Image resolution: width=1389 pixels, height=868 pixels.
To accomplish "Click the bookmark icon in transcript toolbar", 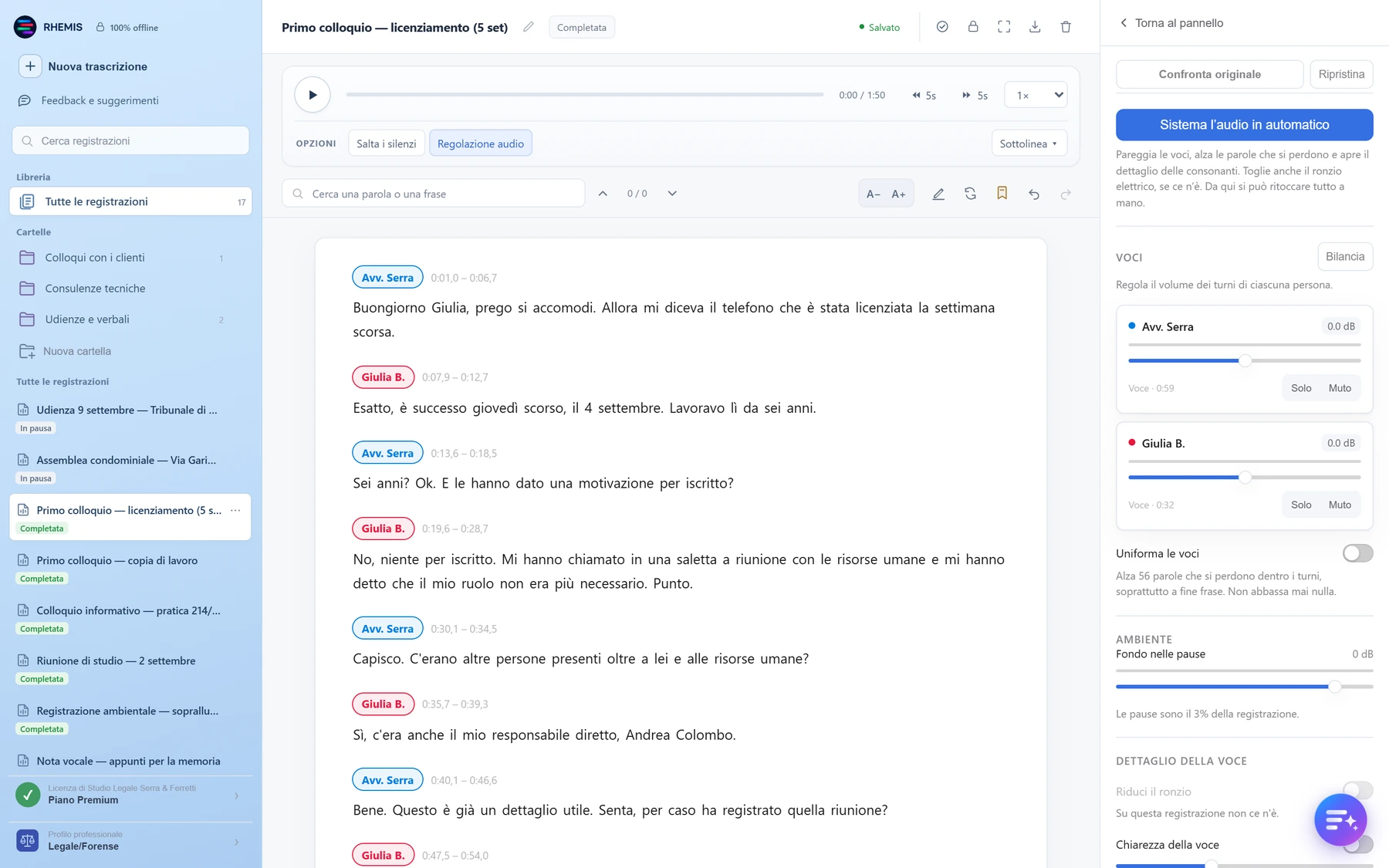I will pyautogui.click(x=1002, y=194).
